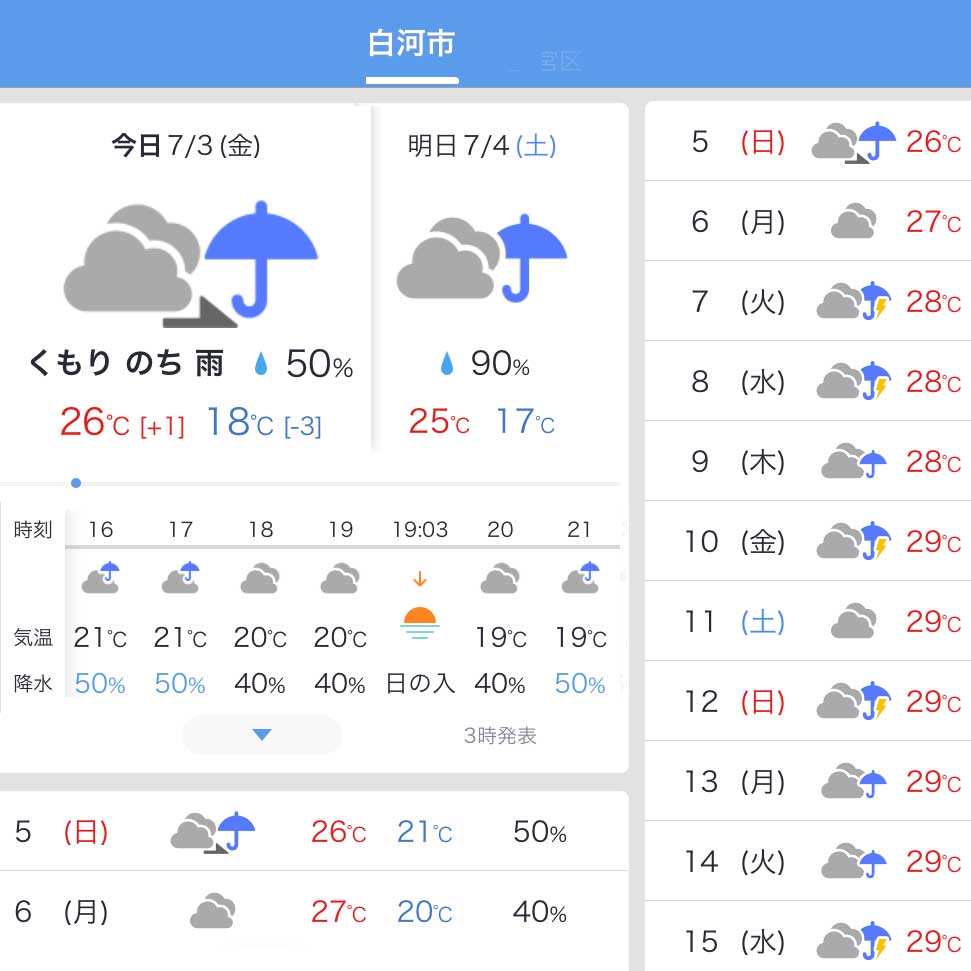971x971 pixels.
Task: Open the 6 (月) row in left weekly list
Action: (314, 912)
